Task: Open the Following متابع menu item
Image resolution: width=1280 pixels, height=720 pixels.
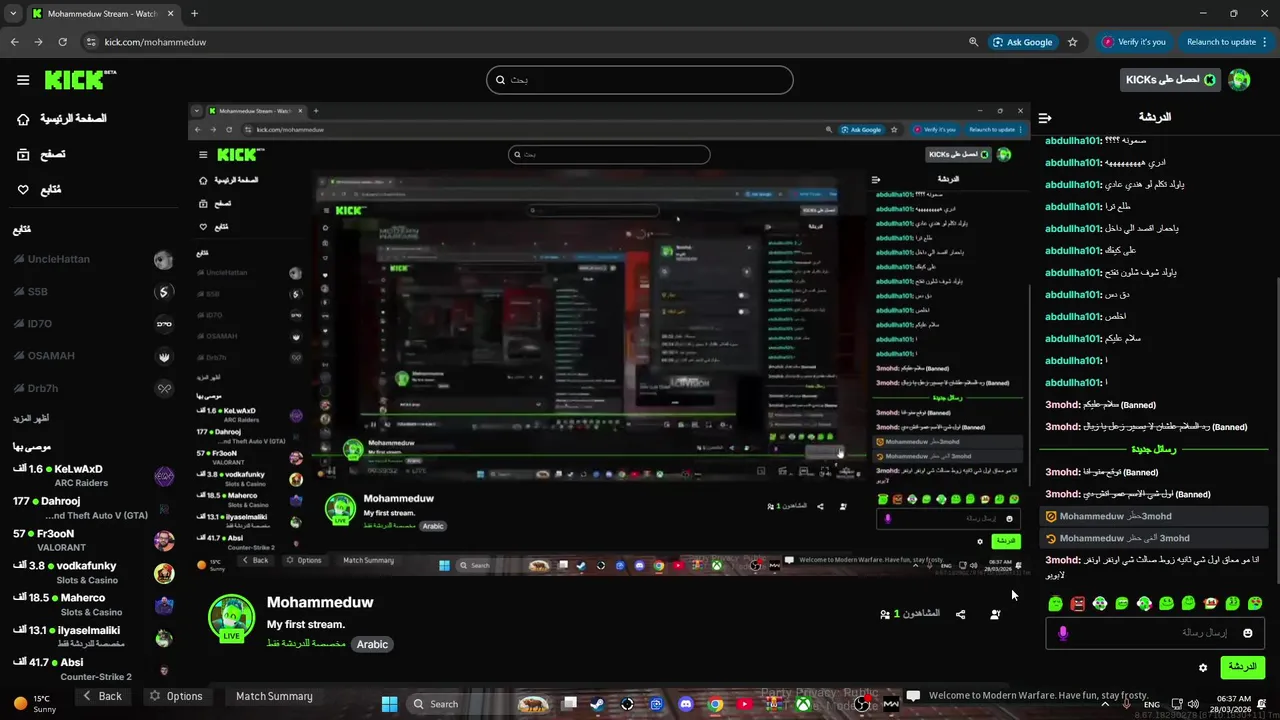Action: tap(39, 190)
